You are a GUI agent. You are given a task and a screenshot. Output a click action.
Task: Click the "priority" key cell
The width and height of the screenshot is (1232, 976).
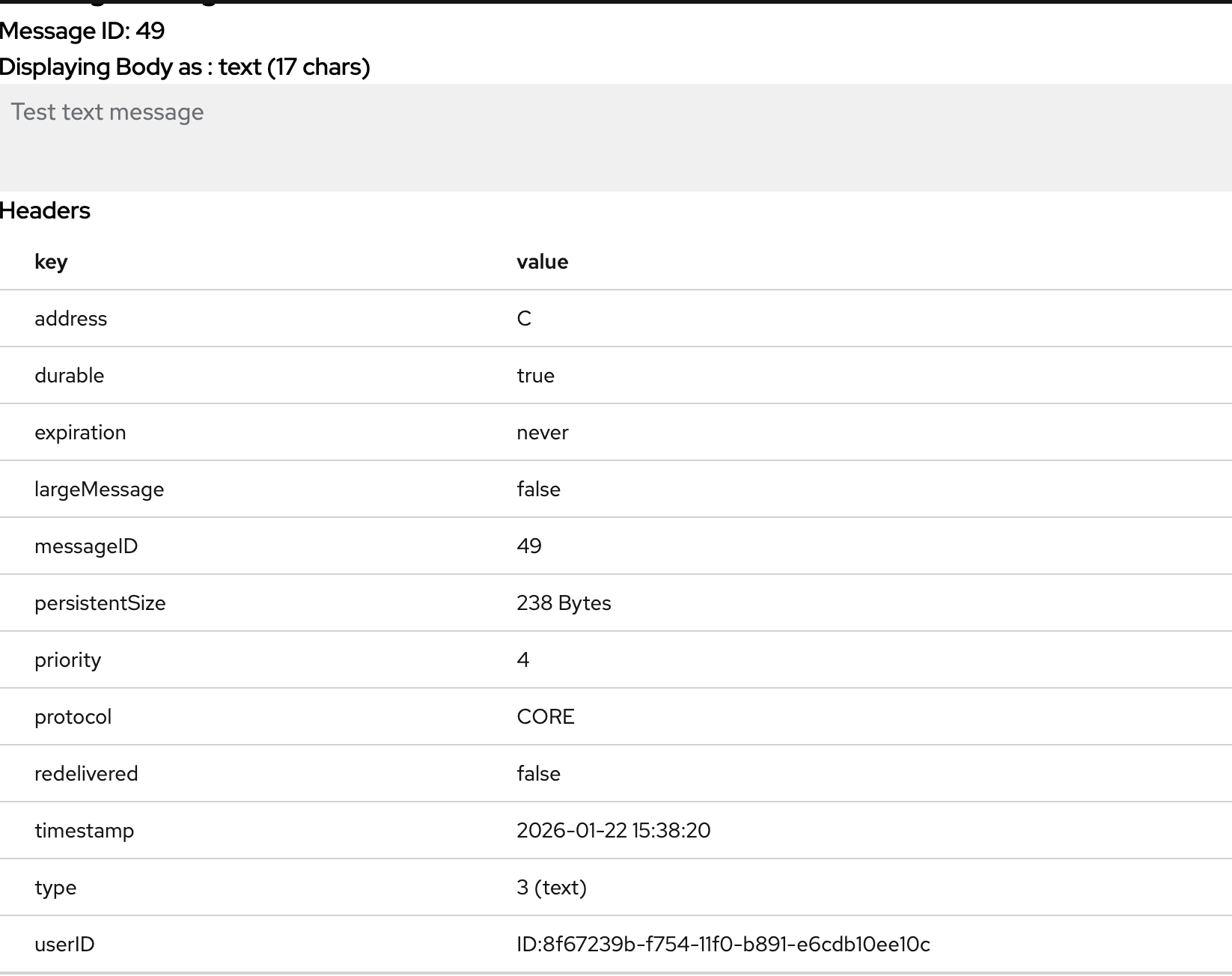67,660
